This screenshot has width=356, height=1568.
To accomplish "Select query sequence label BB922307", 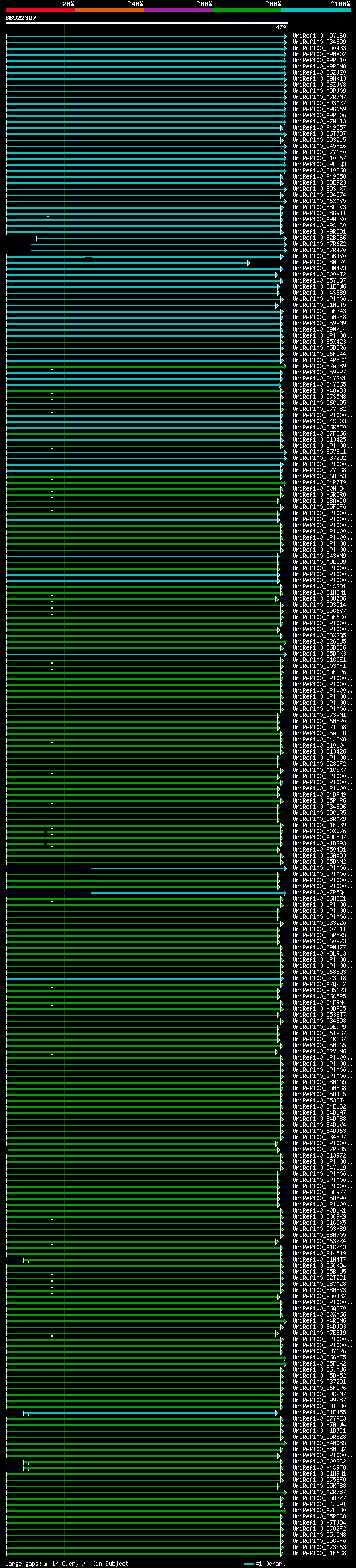I will pyautogui.click(x=21, y=18).
